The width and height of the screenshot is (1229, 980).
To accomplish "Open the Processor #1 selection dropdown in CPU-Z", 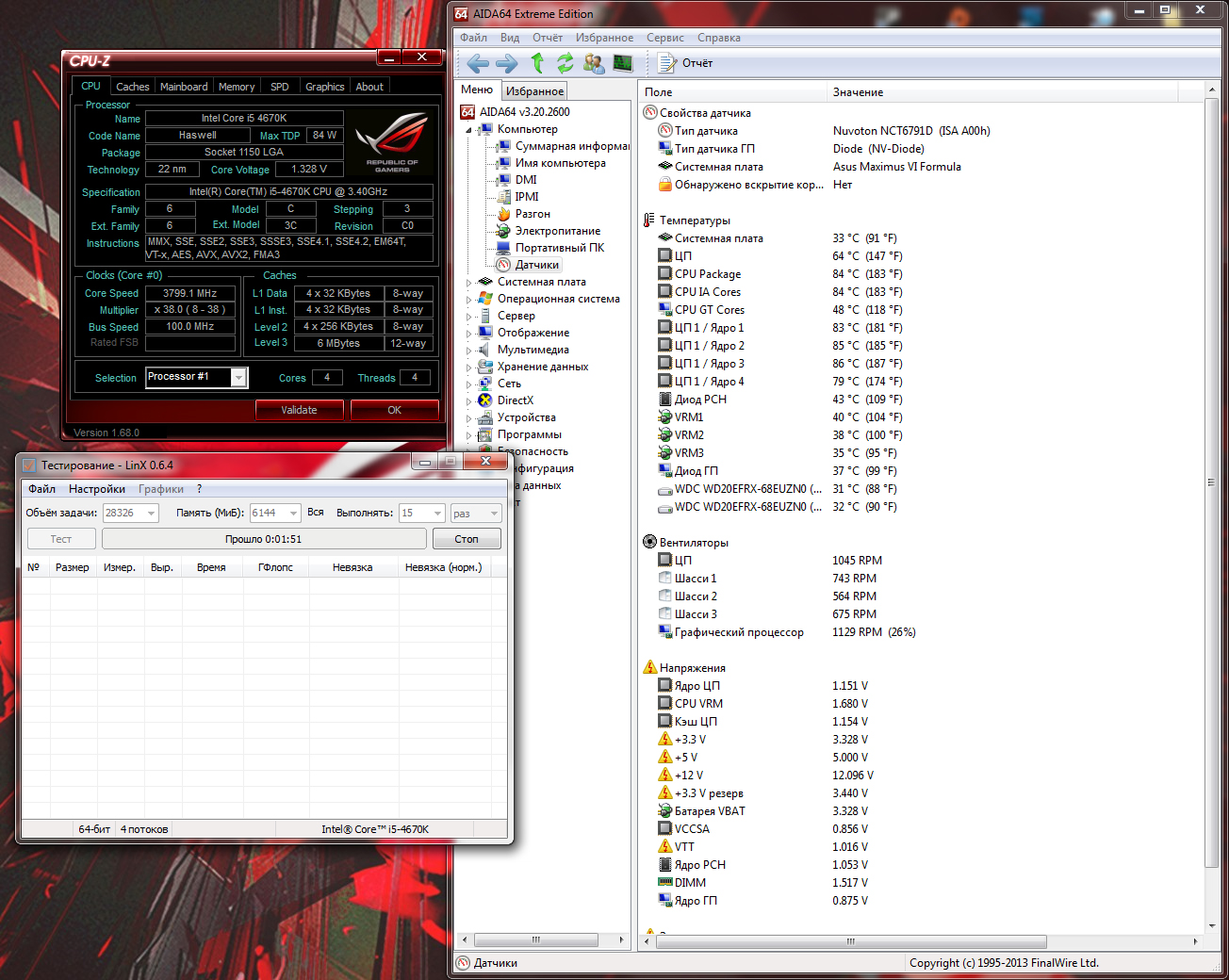I will click(x=239, y=378).
